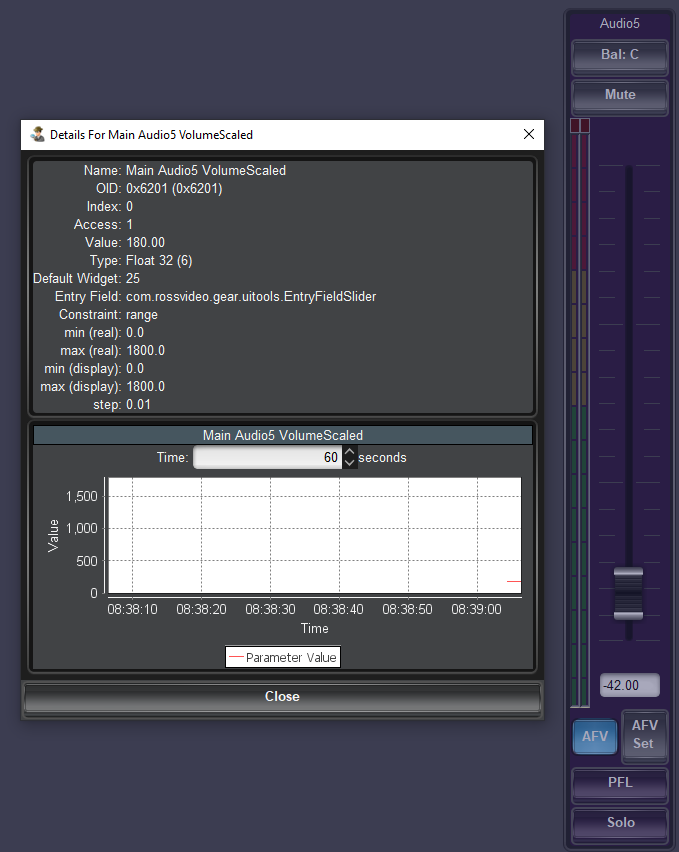
Task: Open the Bal: C balance control
Action: (x=620, y=55)
